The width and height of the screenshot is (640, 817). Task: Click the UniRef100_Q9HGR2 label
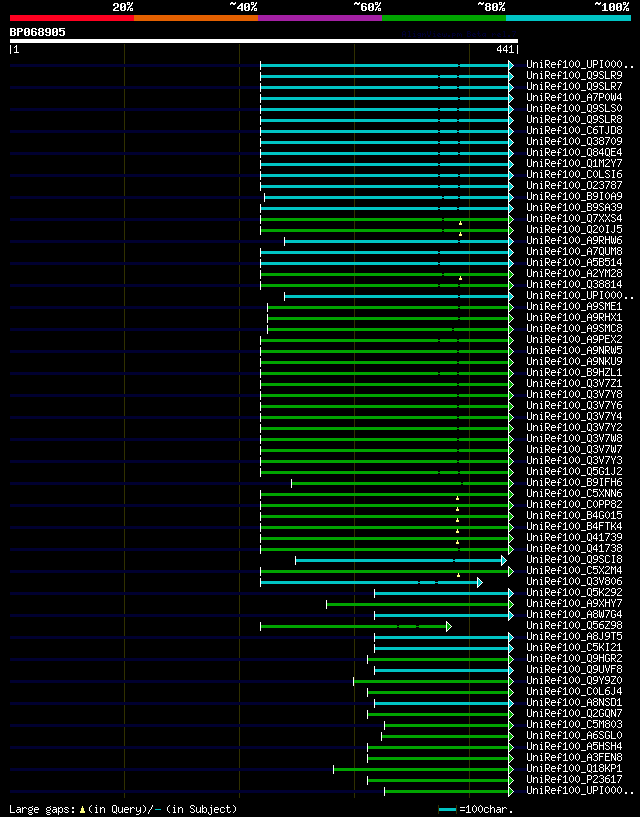(574, 658)
